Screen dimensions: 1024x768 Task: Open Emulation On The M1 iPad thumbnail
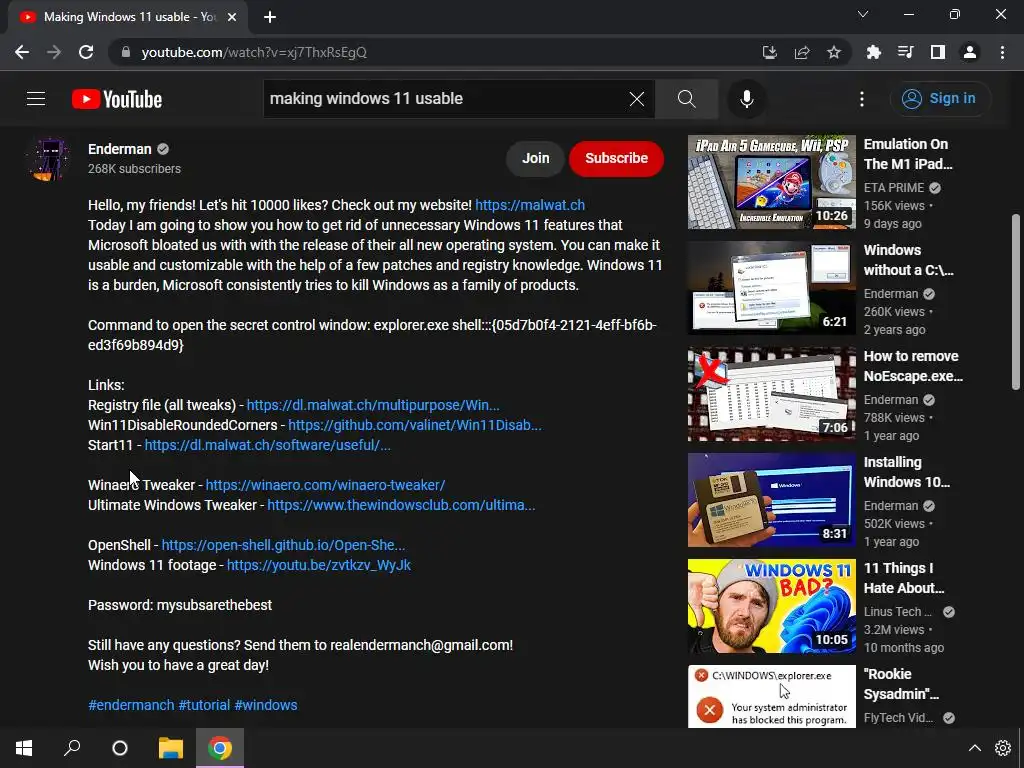(x=771, y=182)
